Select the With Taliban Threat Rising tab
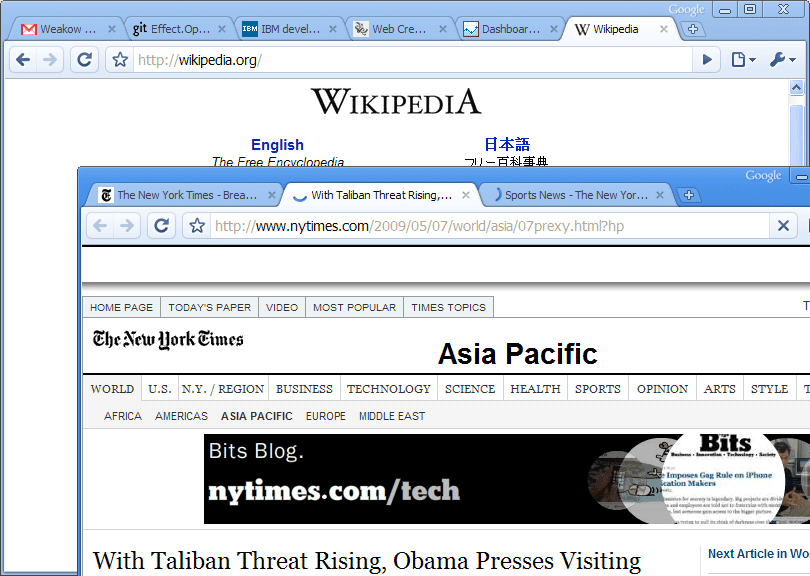This screenshot has height=576, width=810. pos(380,195)
